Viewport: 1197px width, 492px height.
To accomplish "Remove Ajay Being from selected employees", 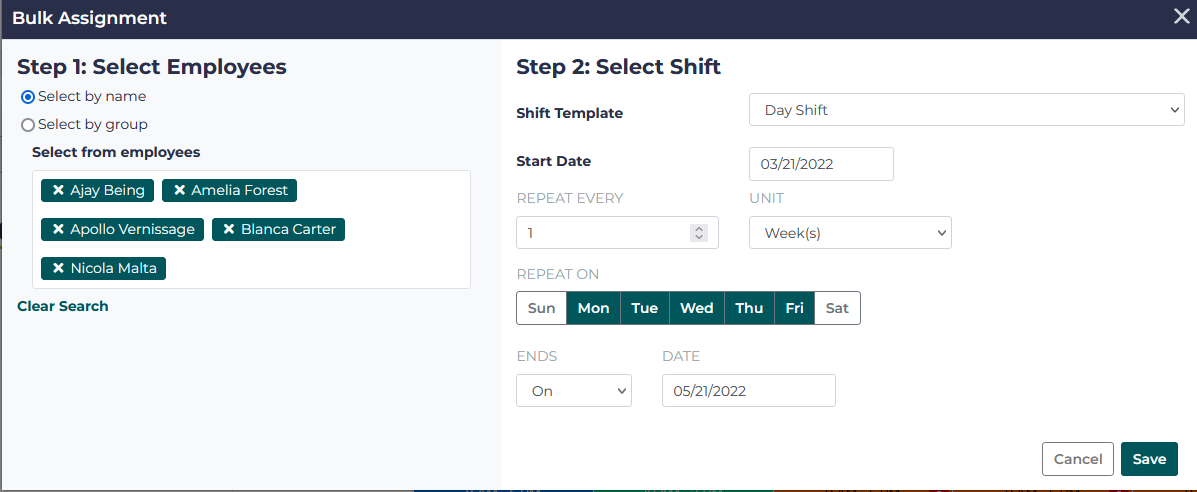I will point(58,190).
